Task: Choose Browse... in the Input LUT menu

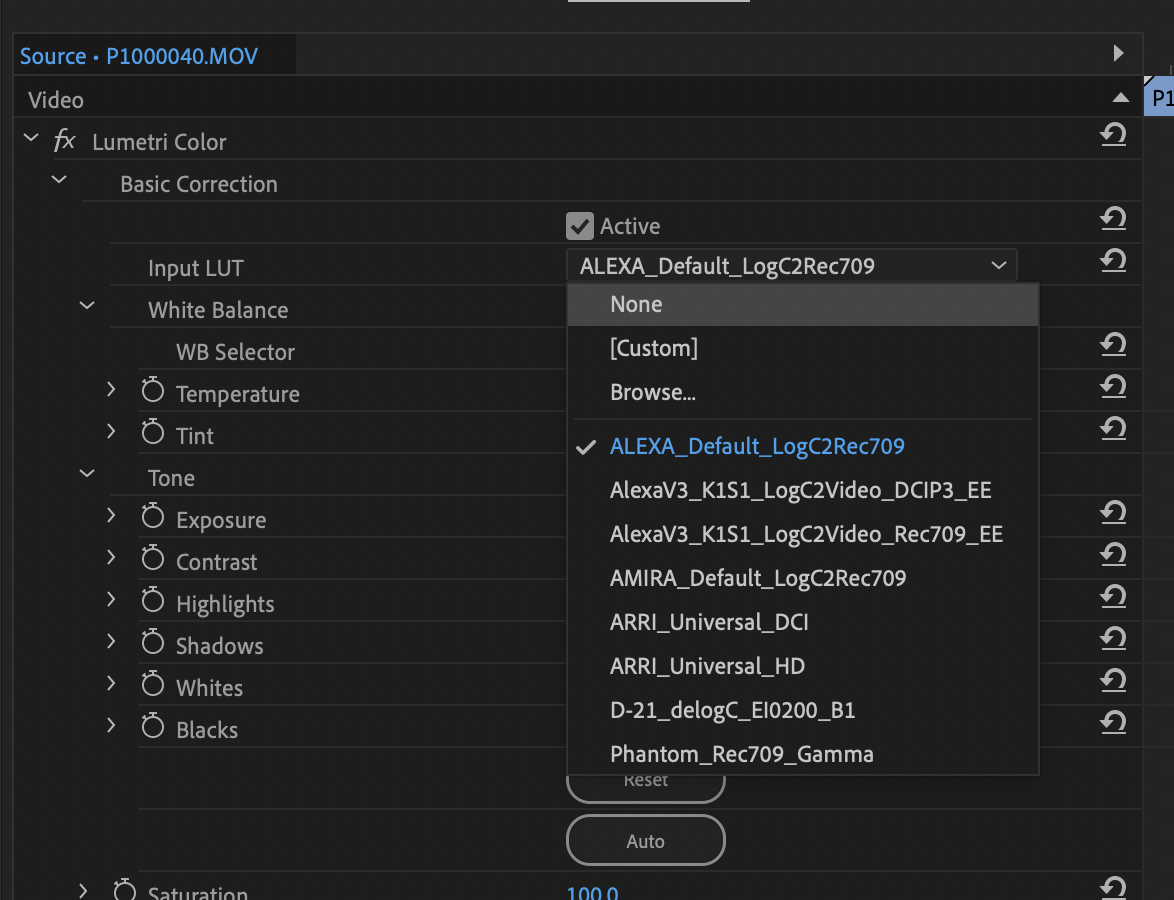Action: point(652,392)
